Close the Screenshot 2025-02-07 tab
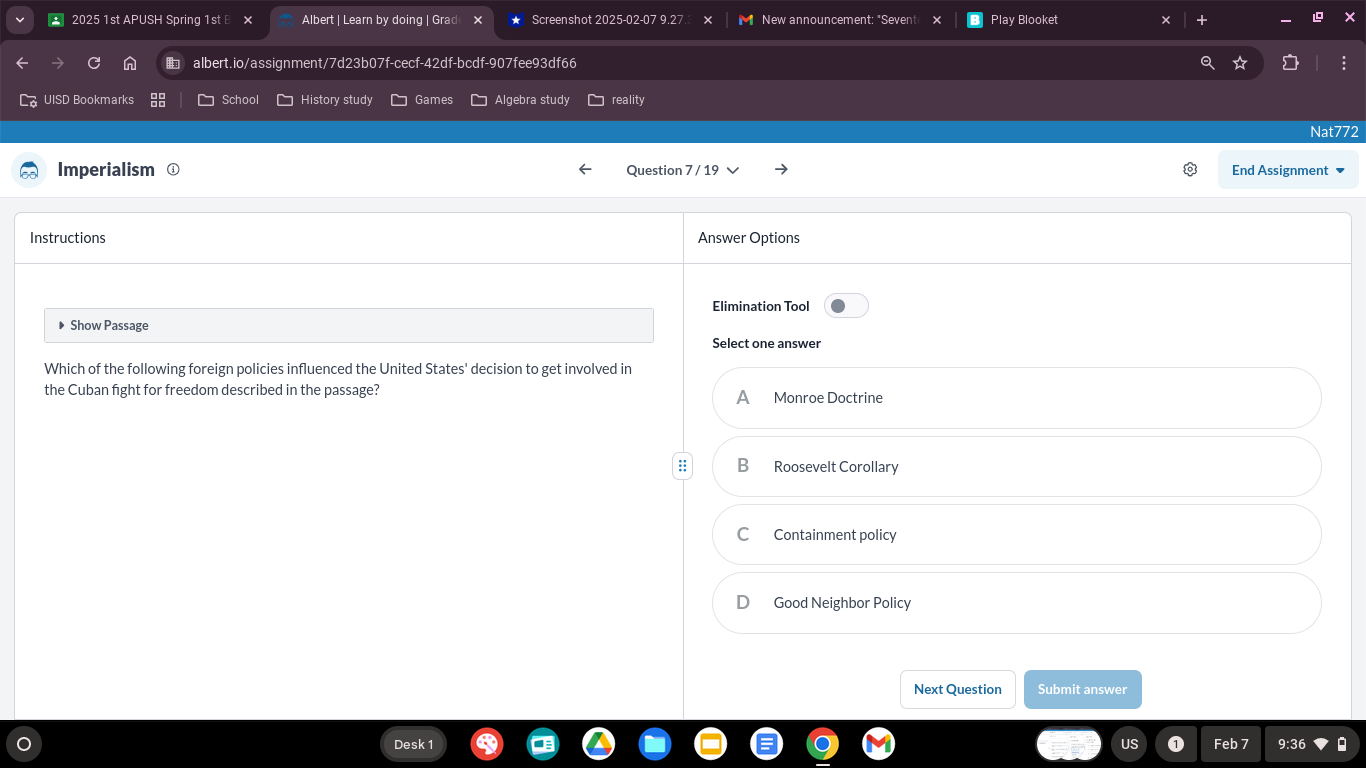Viewport: 1366px width, 768px height. 707,20
